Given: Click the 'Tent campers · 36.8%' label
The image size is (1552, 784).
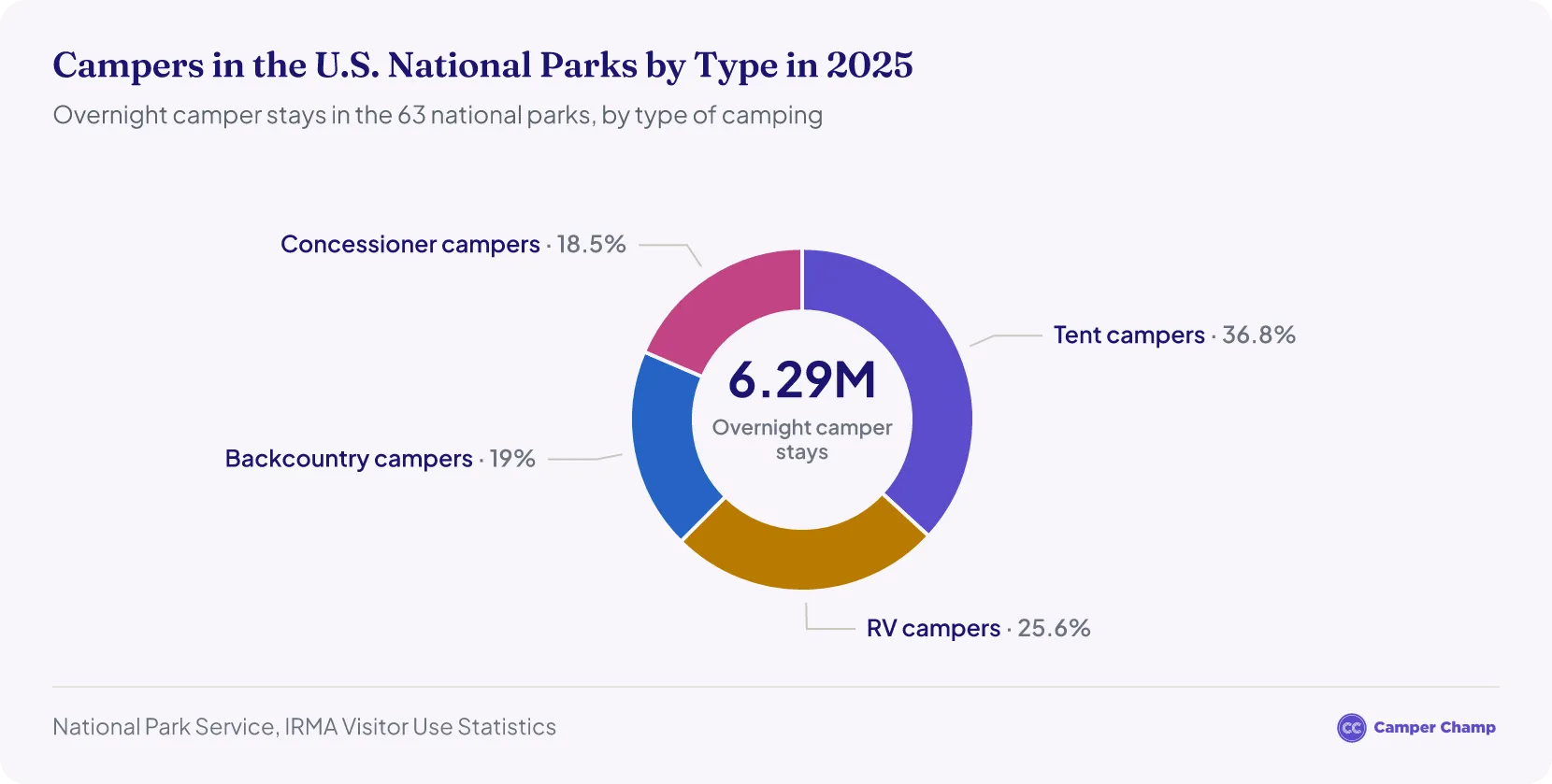Looking at the screenshot, I should click(x=1174, y=335).
